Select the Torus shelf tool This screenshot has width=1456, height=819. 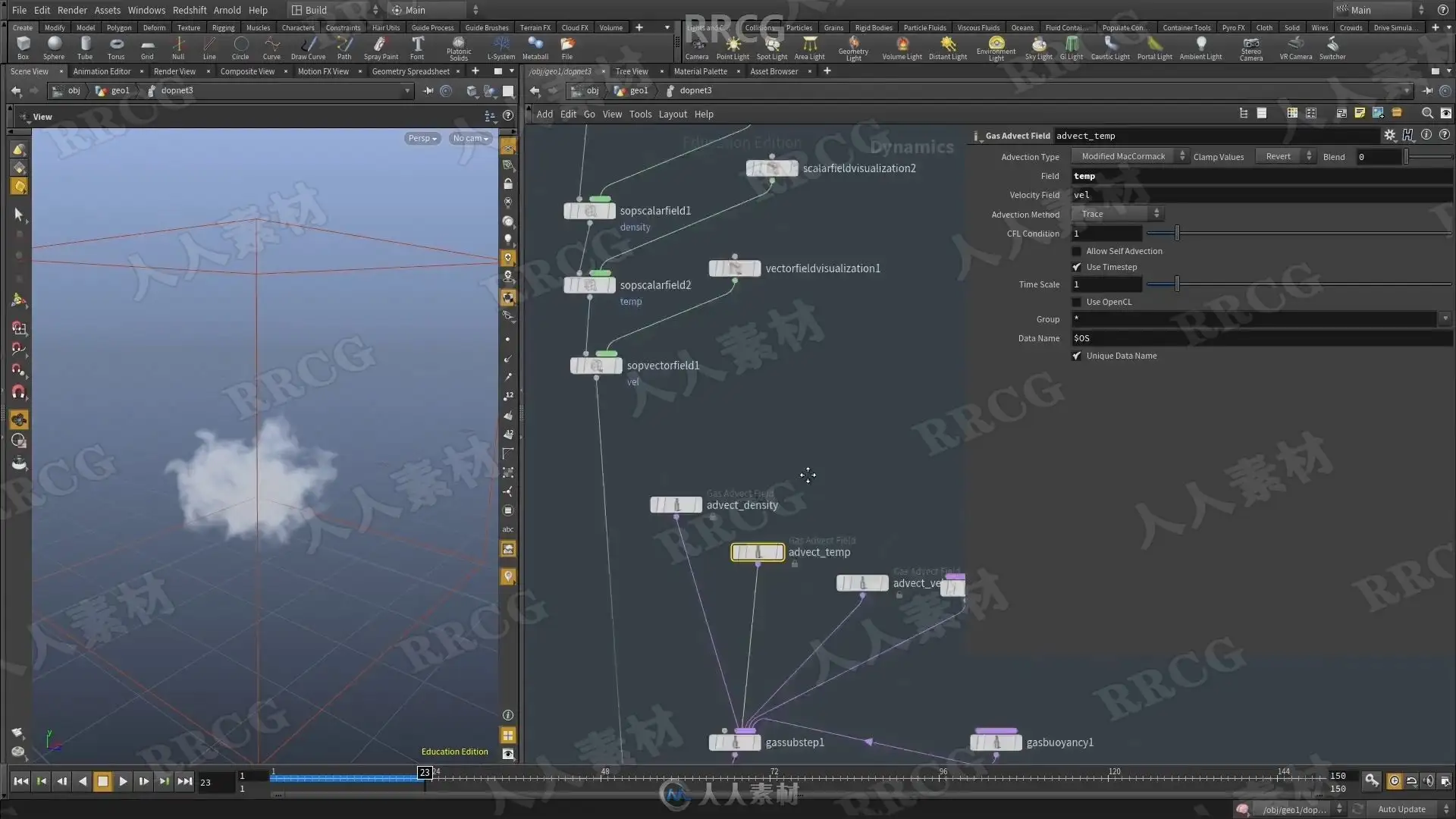click(x=116, y=48)
